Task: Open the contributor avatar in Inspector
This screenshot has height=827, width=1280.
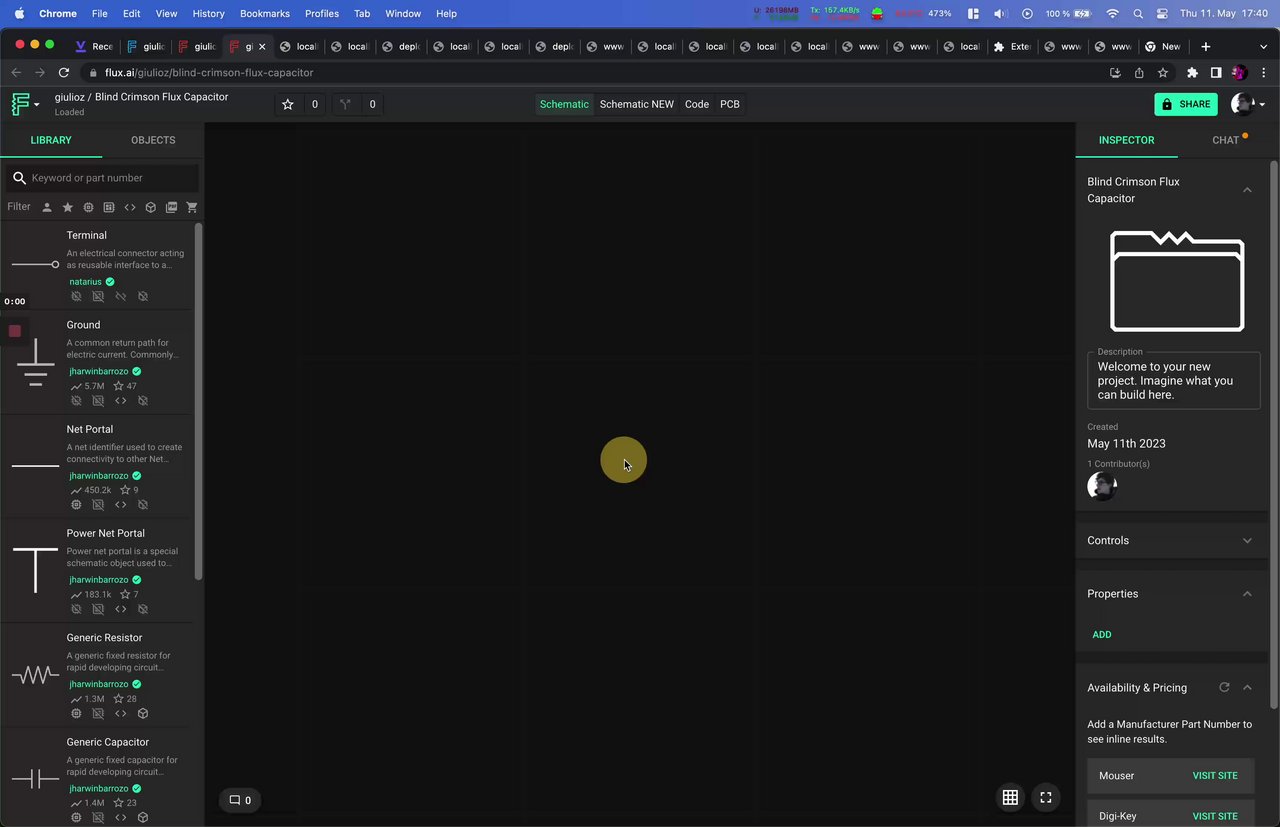Action: point(1102,486)
